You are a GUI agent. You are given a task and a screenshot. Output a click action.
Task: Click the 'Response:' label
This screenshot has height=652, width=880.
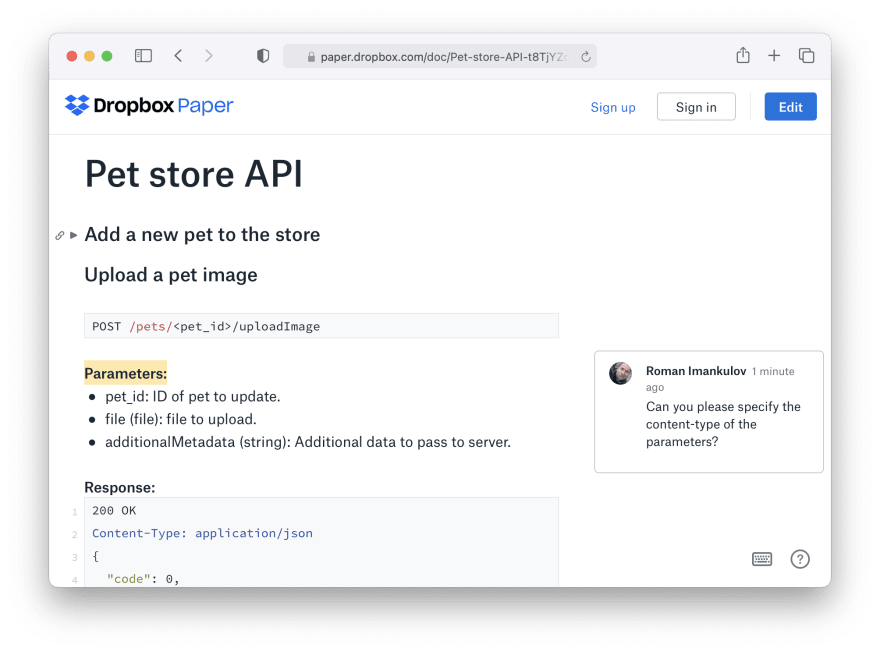coord(120,487)
